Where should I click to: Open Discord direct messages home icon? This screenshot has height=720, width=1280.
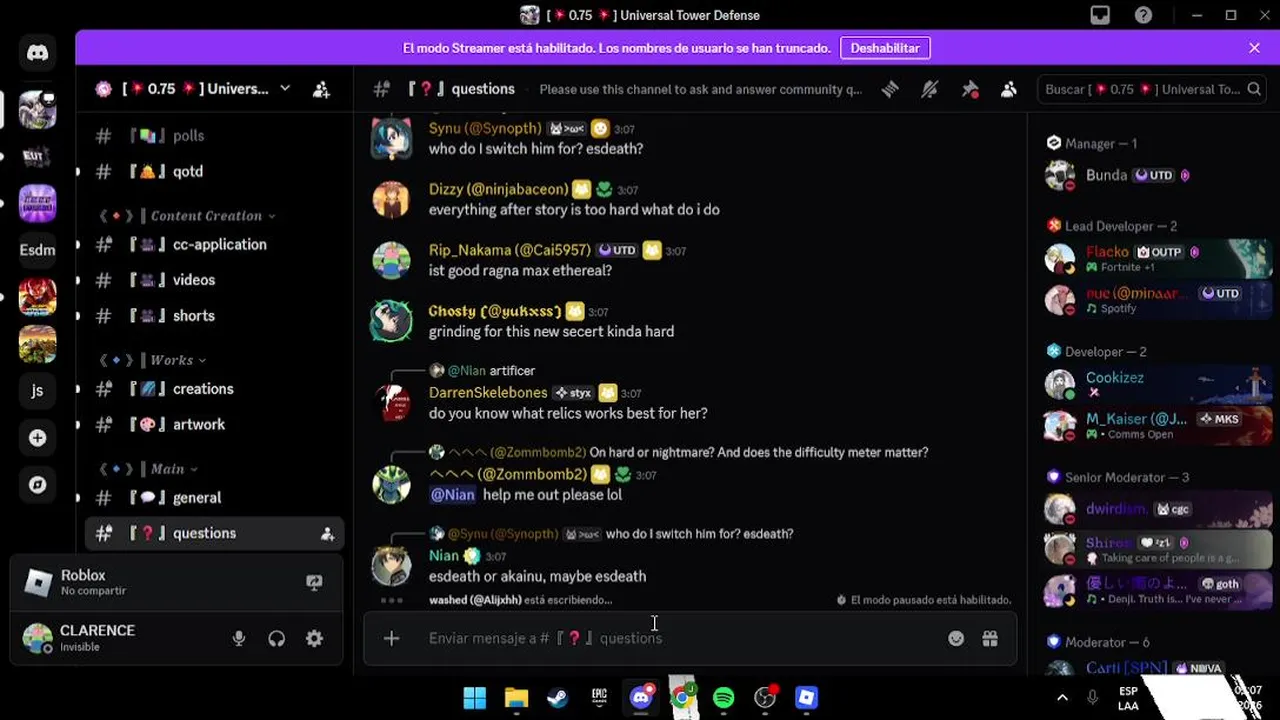(37, 53)
